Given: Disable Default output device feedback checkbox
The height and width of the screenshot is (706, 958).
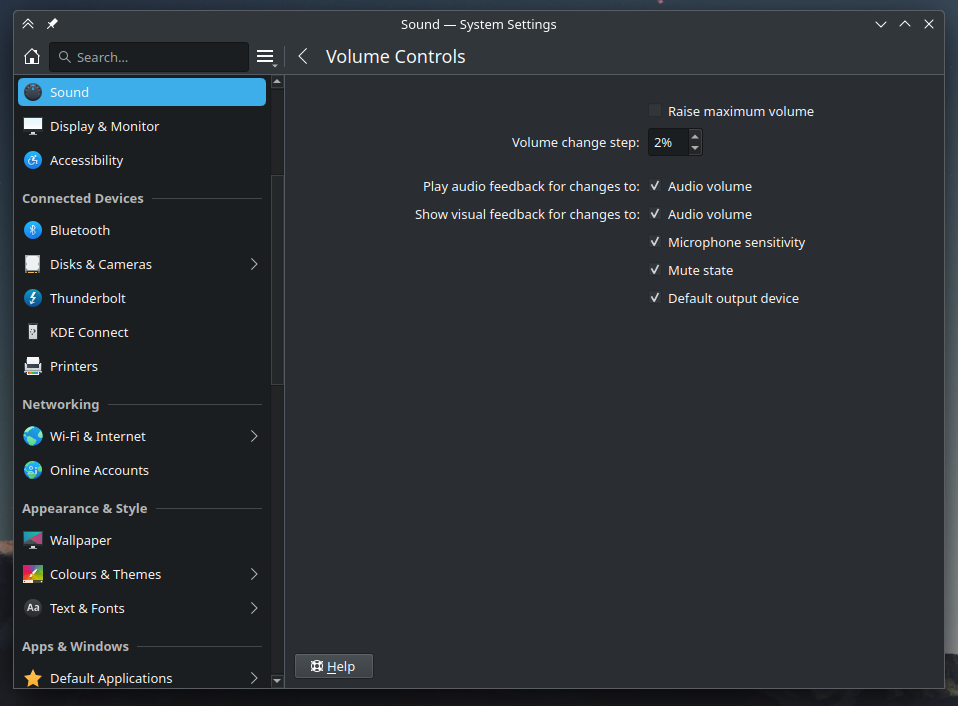Looking at the screenshot, I should pos(656,298).
